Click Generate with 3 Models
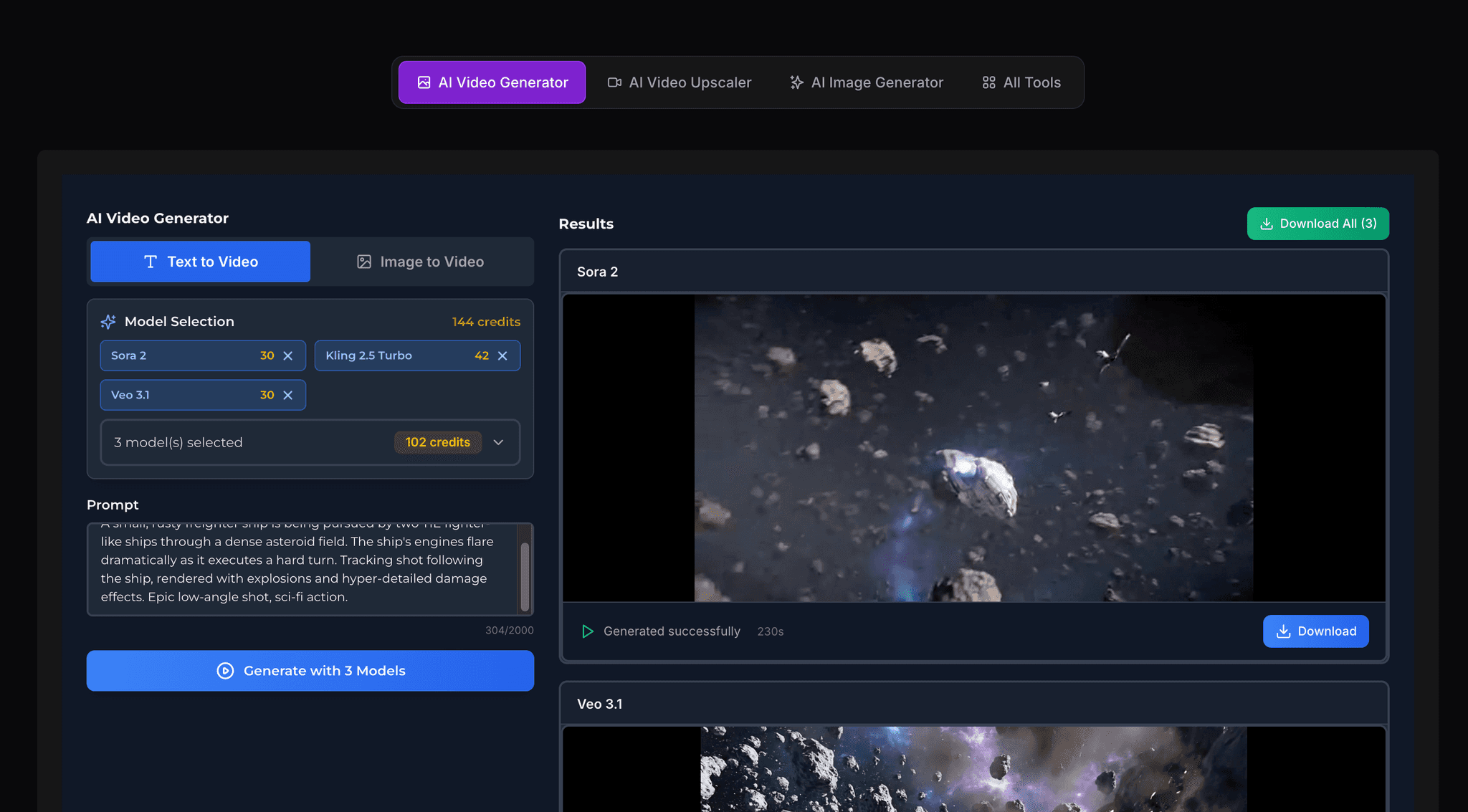Screen dimensions: 1468x812 (x=310, y=671)
